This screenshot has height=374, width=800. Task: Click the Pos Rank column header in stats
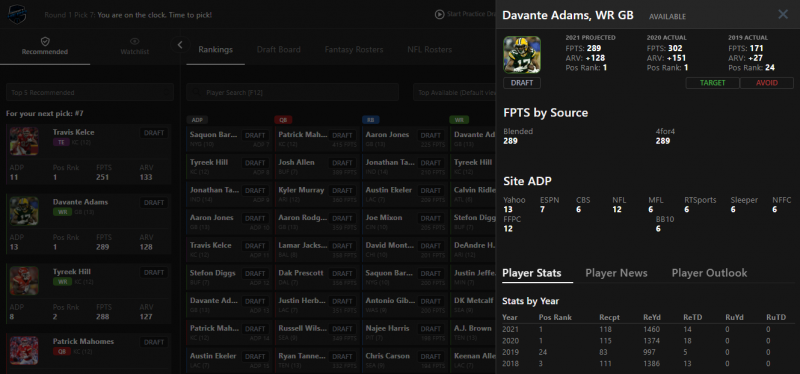coord(555,317)
